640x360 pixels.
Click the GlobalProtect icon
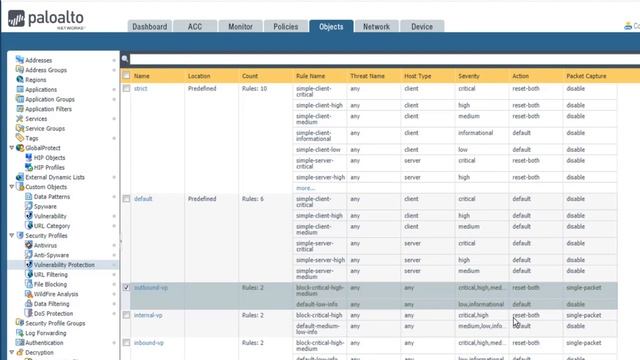pos(20,148)
